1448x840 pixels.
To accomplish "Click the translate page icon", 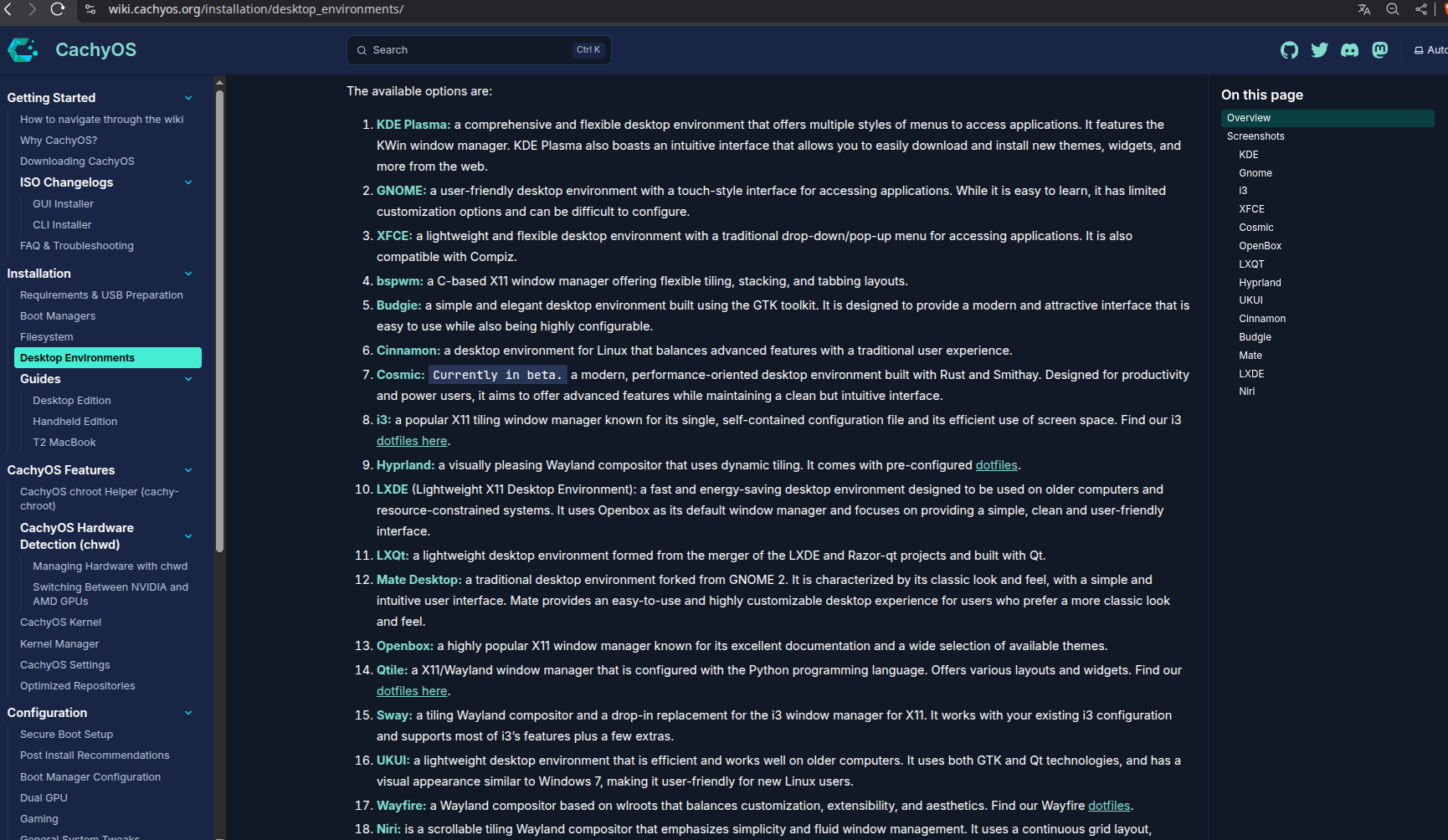I will point(1364,9).
